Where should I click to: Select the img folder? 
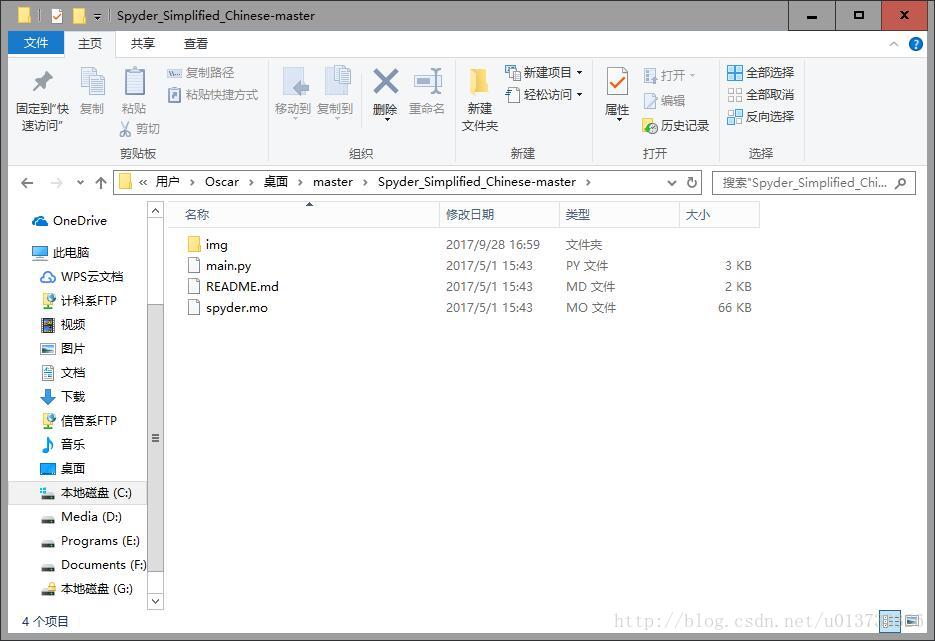coord(216,244)
